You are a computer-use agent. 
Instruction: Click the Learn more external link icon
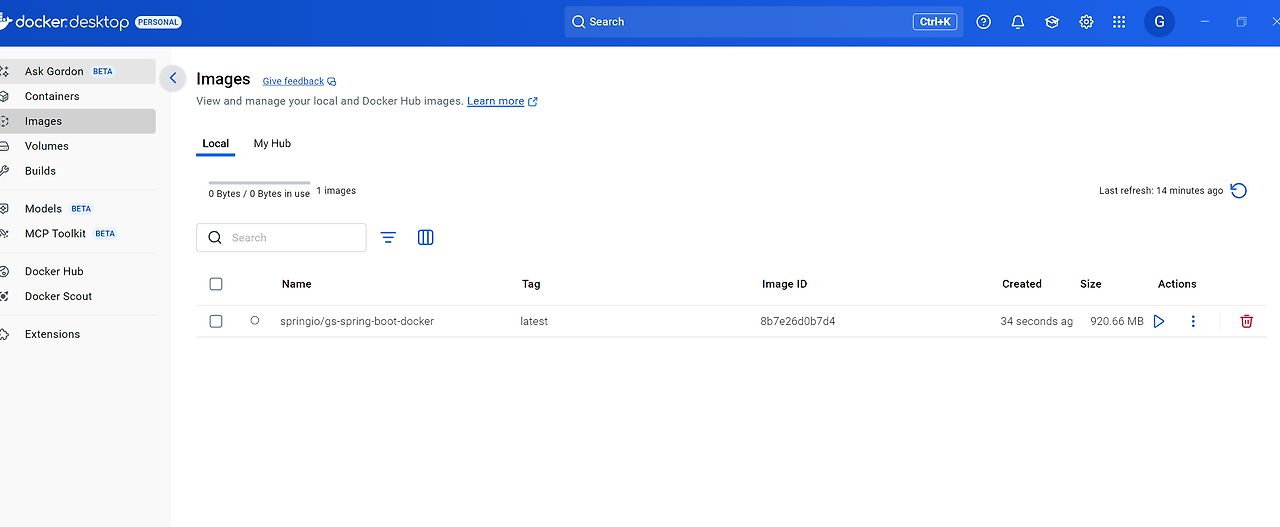coord(533,101)
